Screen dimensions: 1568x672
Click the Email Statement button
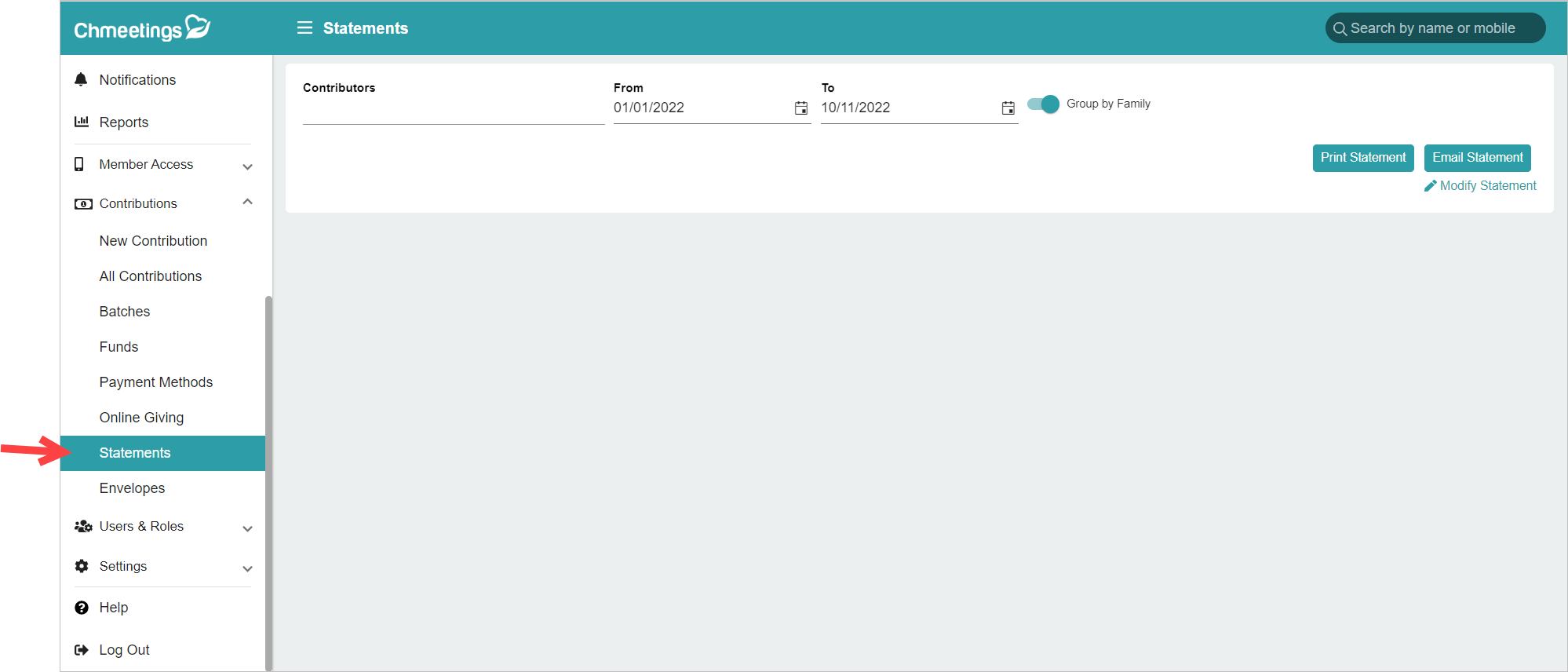tap(1478, 158)
